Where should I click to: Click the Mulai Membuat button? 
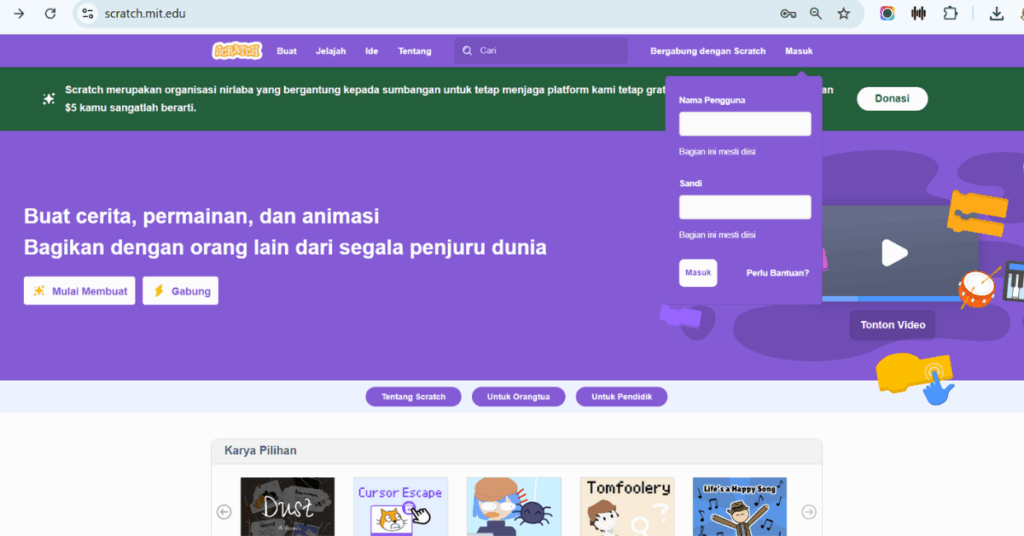[x=80, y=291]
